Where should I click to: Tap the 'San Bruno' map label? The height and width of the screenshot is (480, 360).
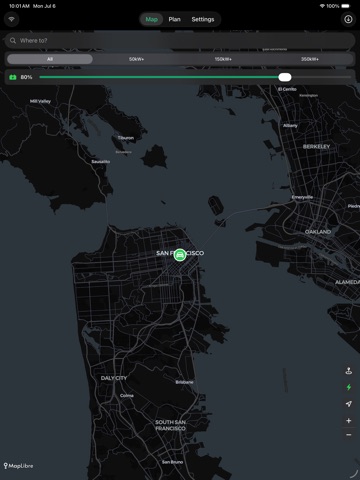[x=172, y=462]
